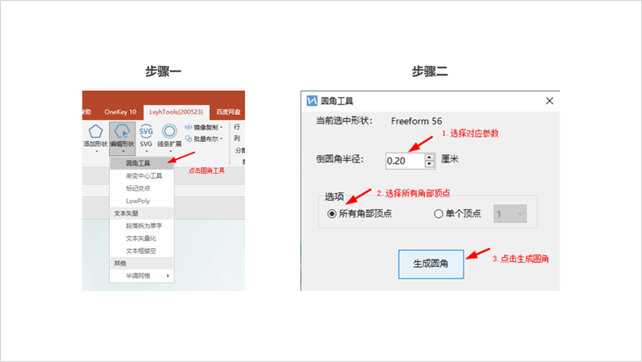The height and width of the screenshot is (362, 642).
Task: Choose 文本框镂空 menu item
Action: click(x=142, y=251)
